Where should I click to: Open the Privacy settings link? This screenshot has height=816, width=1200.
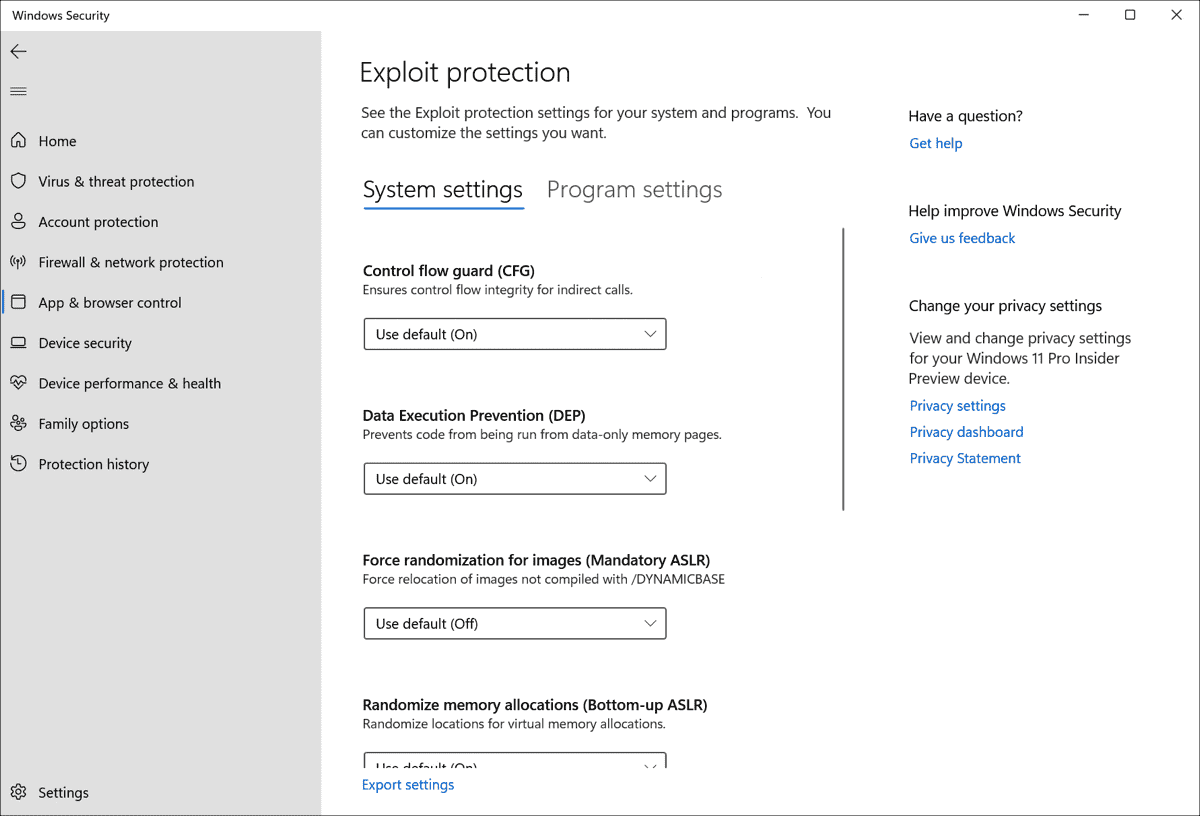(x=958, y=406)
